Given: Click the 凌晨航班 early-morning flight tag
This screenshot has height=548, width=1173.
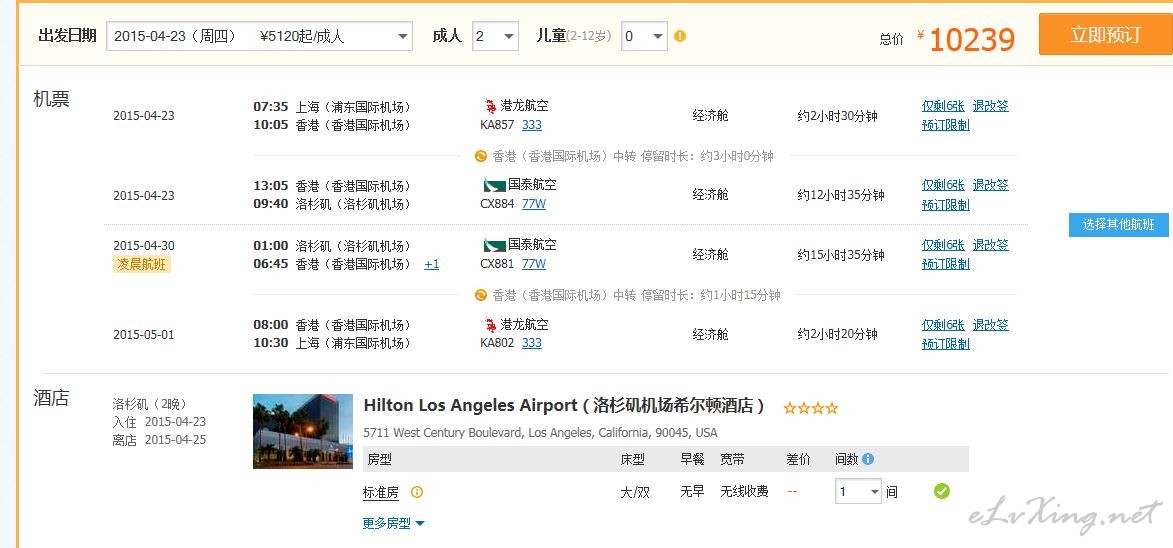Looking at the screenshot, I should [x=141, y=264].
